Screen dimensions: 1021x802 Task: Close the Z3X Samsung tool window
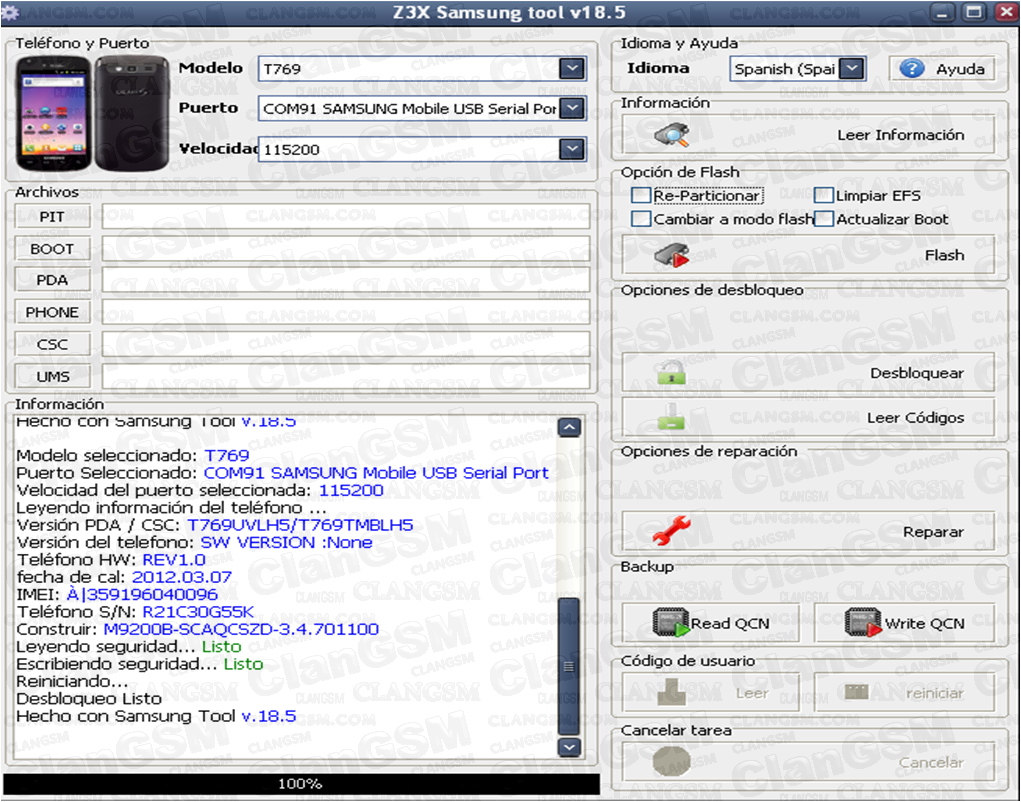(1006, 12)
